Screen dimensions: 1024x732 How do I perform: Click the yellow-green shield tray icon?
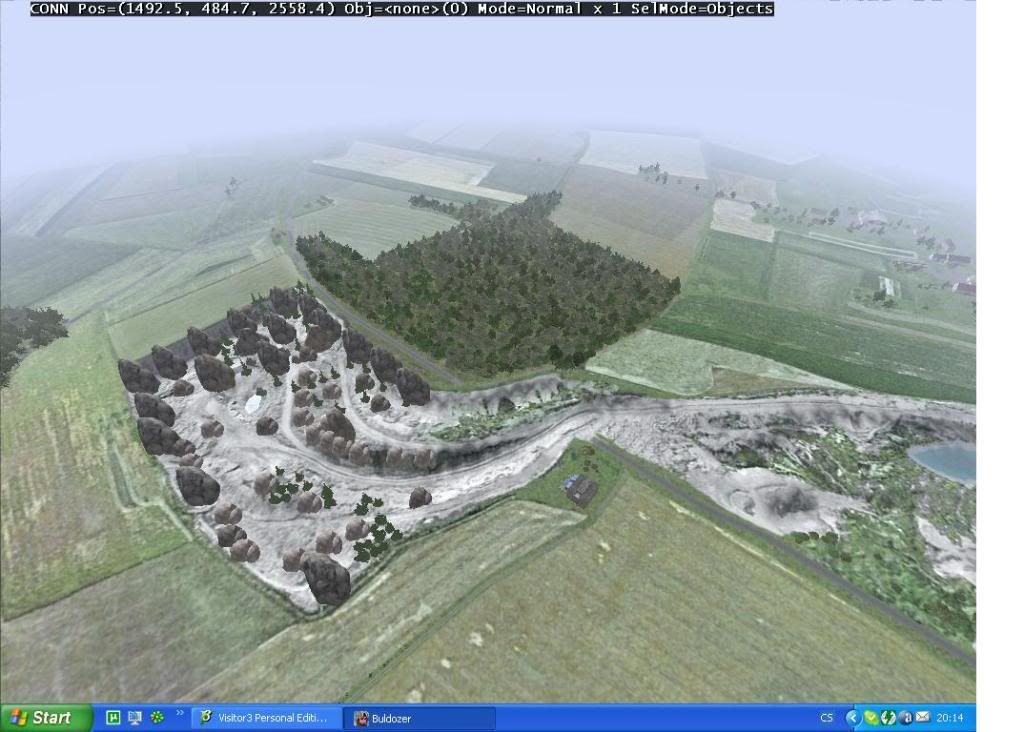coord(870,718)
